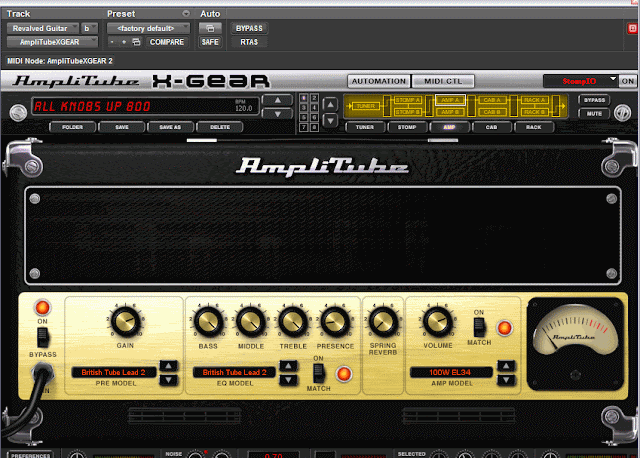640x458 pixels.
Task: Click the Folder preset button
Action: click(x=73, y=127)
